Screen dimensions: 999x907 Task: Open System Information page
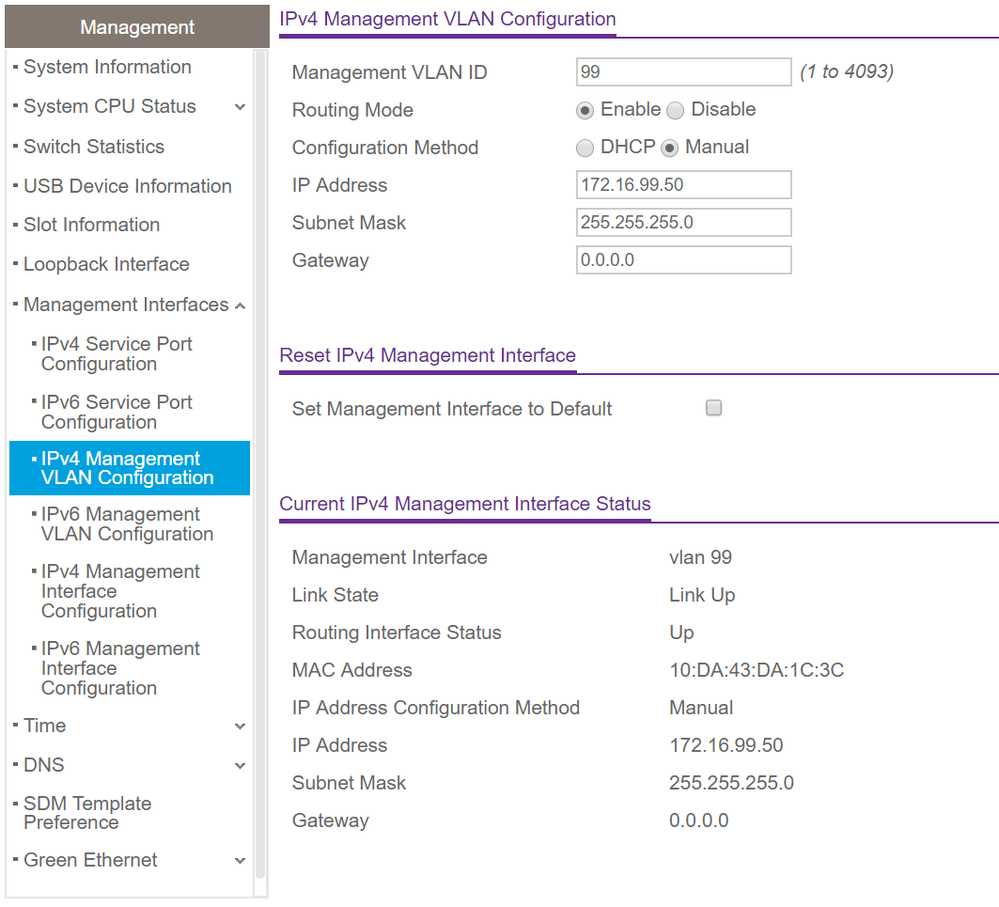[107, 67]
